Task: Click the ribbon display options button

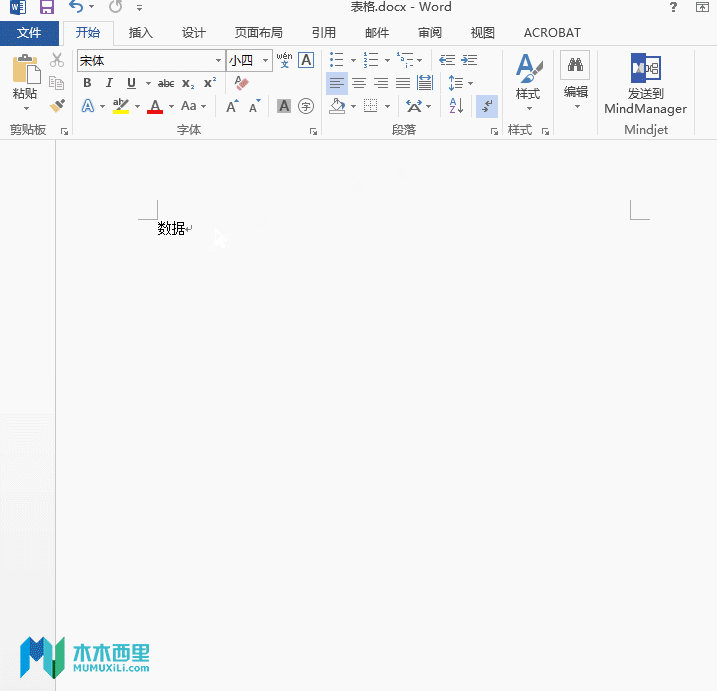Action: (702, 7)
